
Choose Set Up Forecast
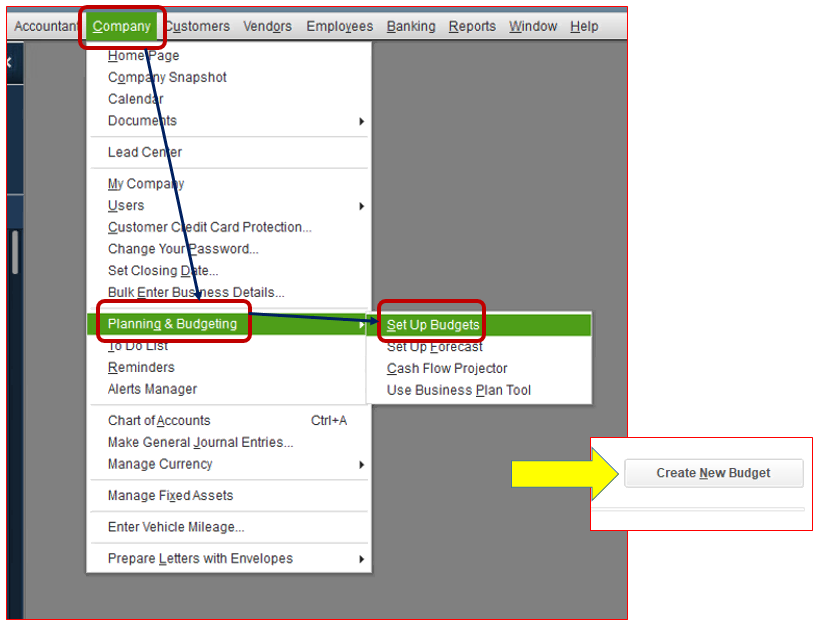[x=480, y=347]
